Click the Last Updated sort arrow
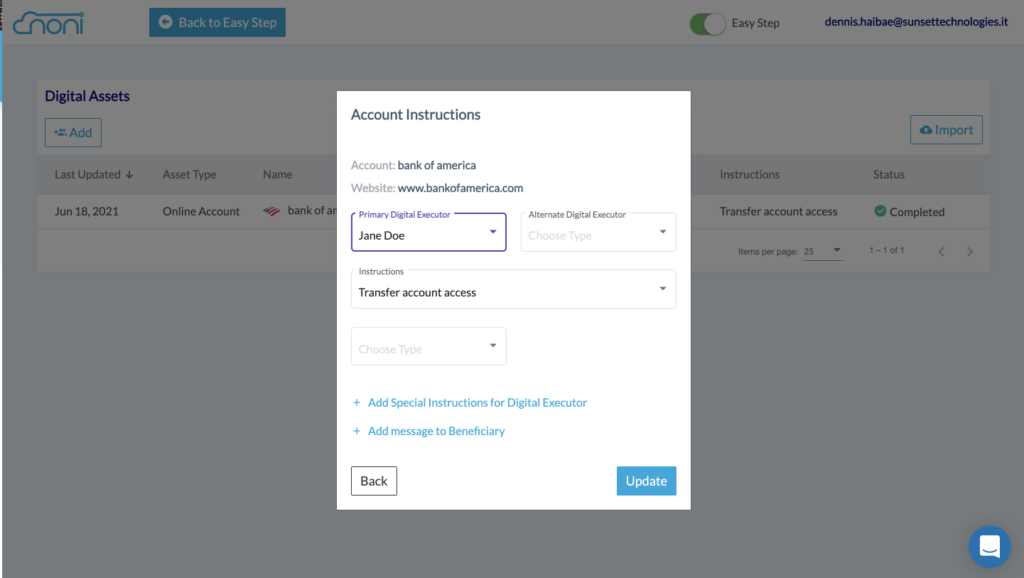The width and height of the screenshot is (1024, 578). (129, 174)
